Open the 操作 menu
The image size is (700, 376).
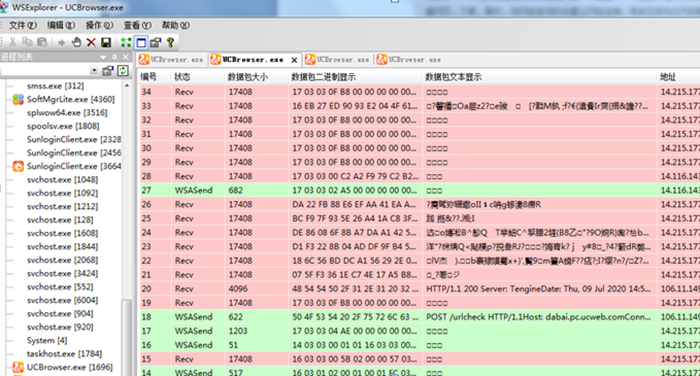point(99,25)
